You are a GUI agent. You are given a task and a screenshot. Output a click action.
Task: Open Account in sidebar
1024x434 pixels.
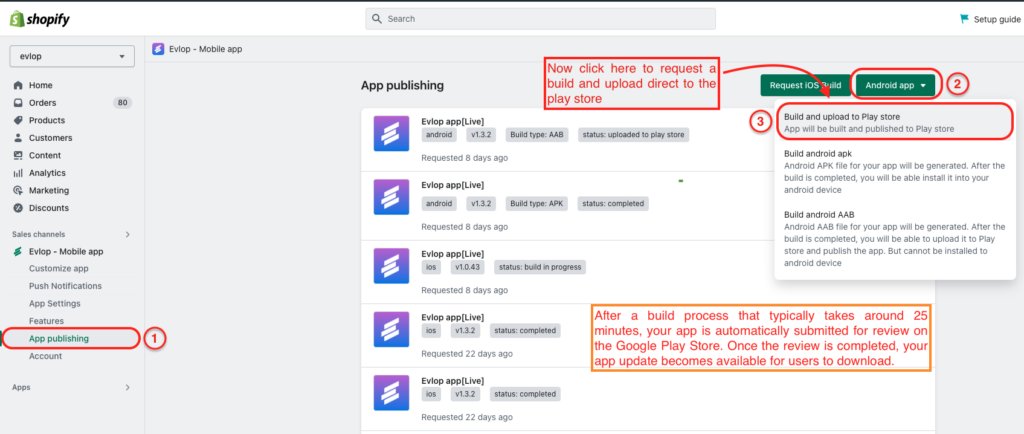[x=45, y=356]
